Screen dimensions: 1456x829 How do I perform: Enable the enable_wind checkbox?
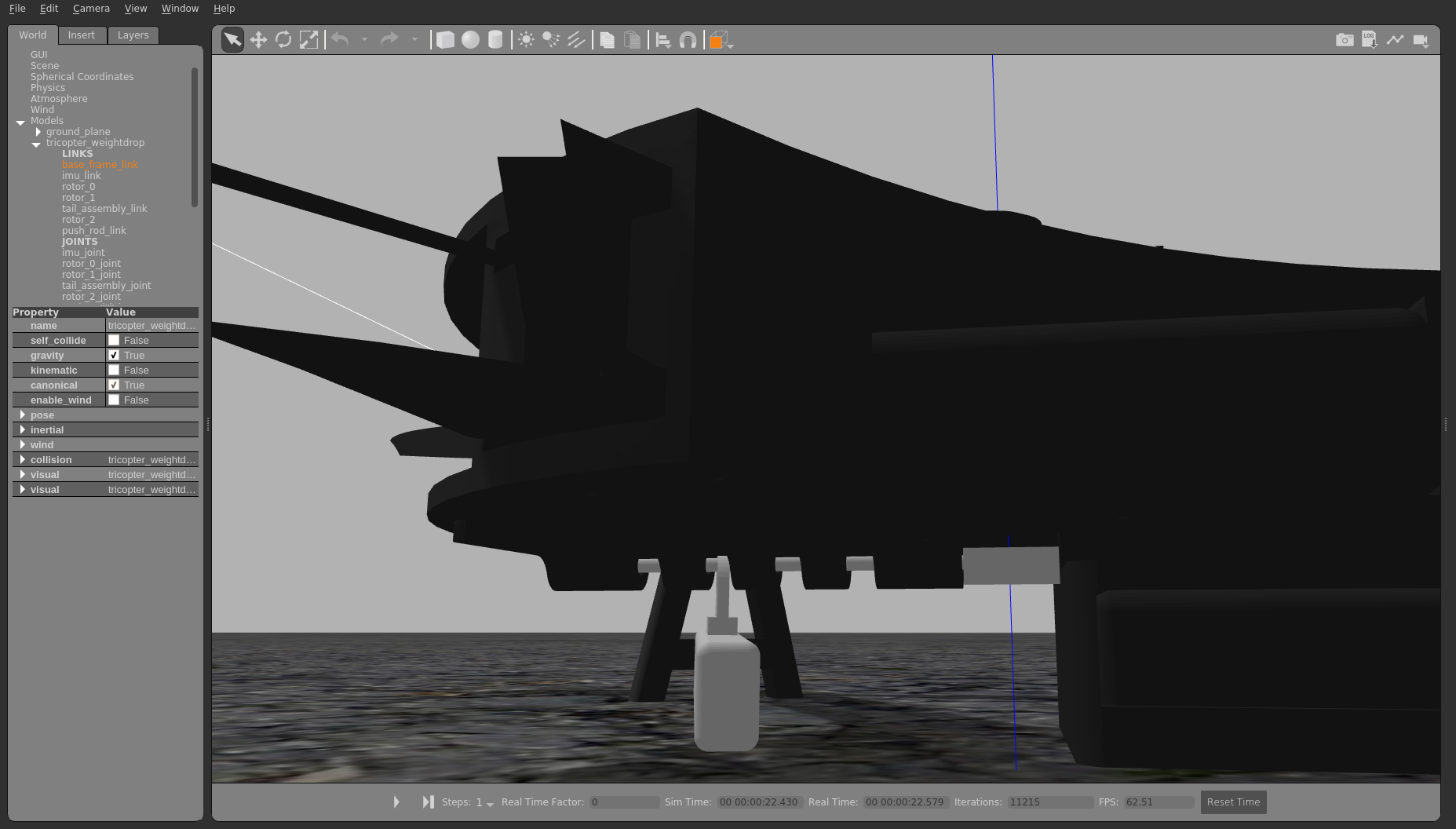tap(114, 400)
